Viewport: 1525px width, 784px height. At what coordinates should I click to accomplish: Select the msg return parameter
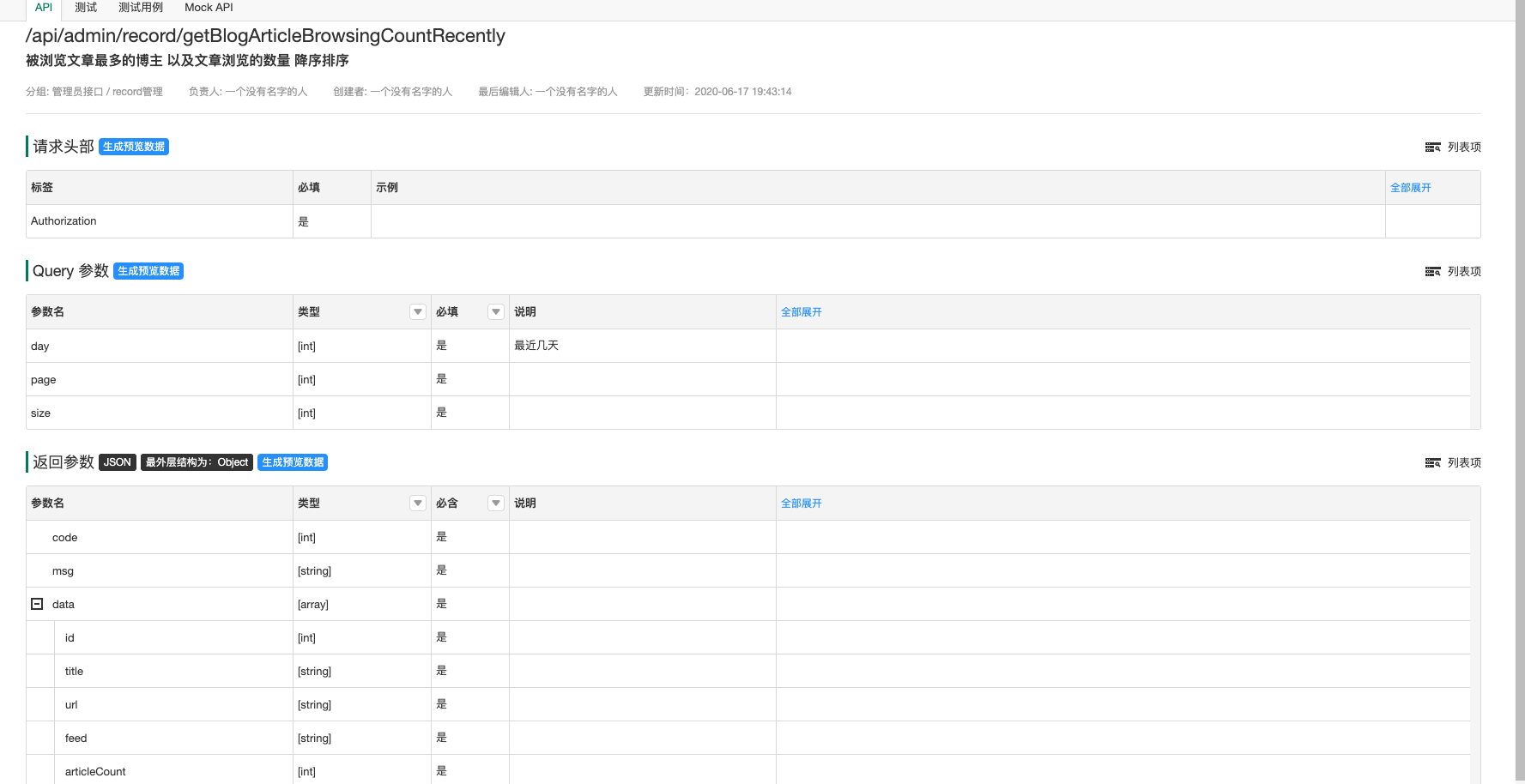point(63,571)
